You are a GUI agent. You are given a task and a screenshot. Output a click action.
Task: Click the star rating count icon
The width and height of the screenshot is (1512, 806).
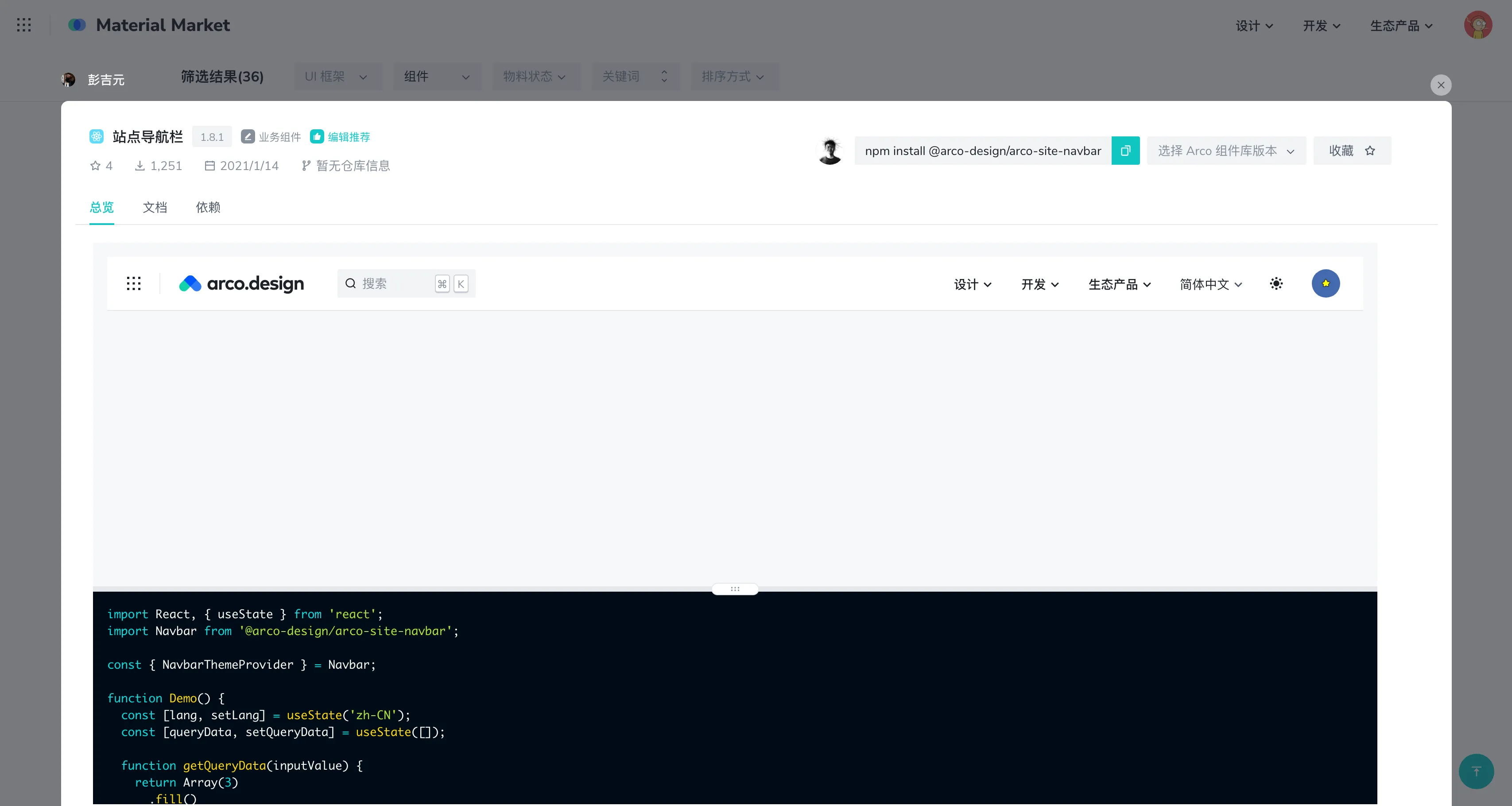[95, 166]
